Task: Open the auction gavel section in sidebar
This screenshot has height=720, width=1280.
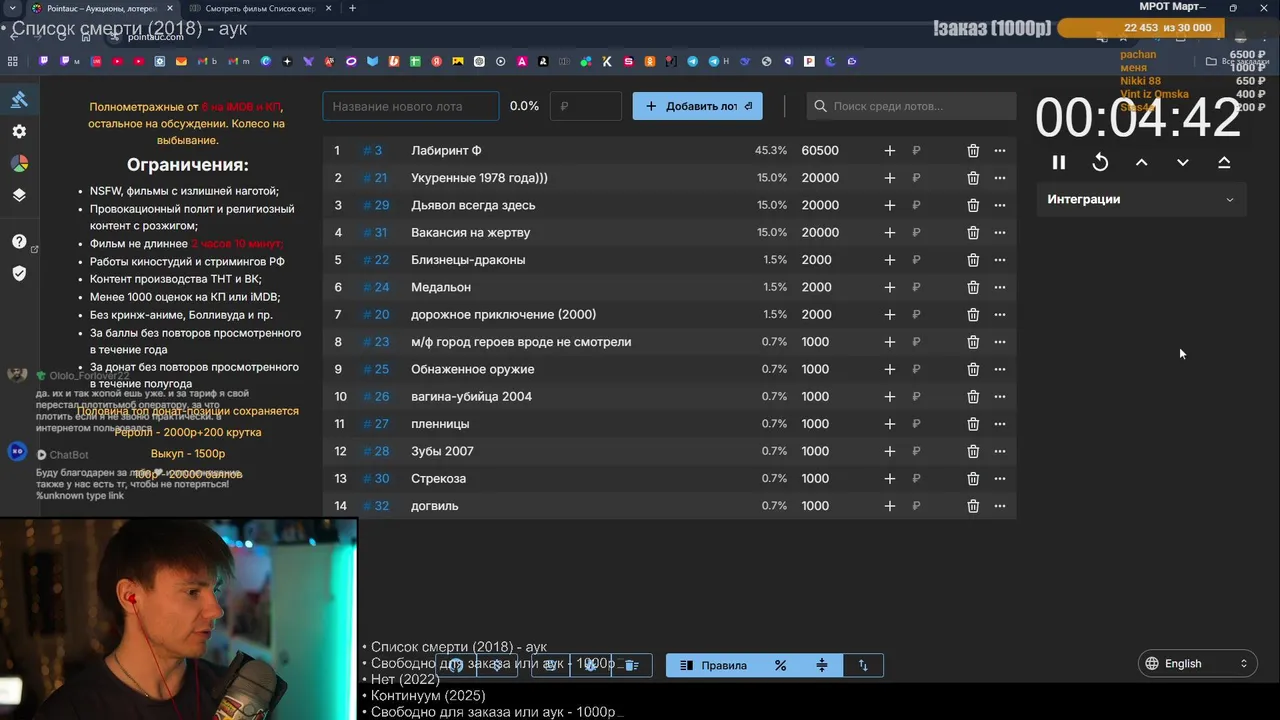Action: (x=19, y=99)
